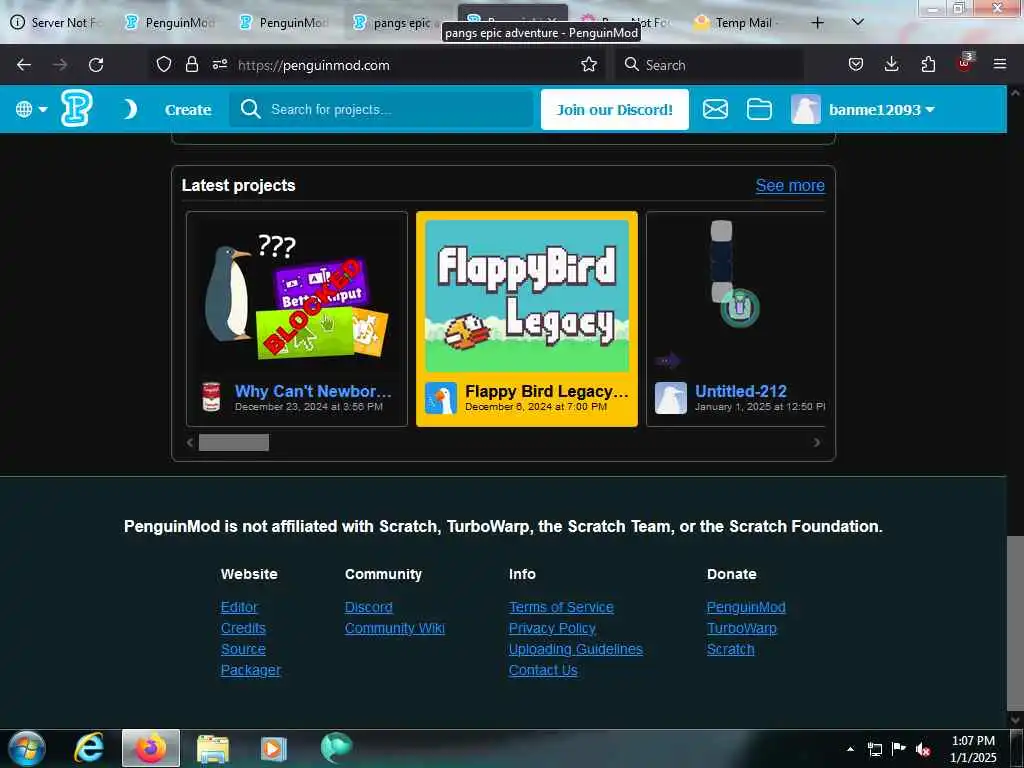
Task: Click the author avatar next to Untitled-212
Action: [671, 398]
